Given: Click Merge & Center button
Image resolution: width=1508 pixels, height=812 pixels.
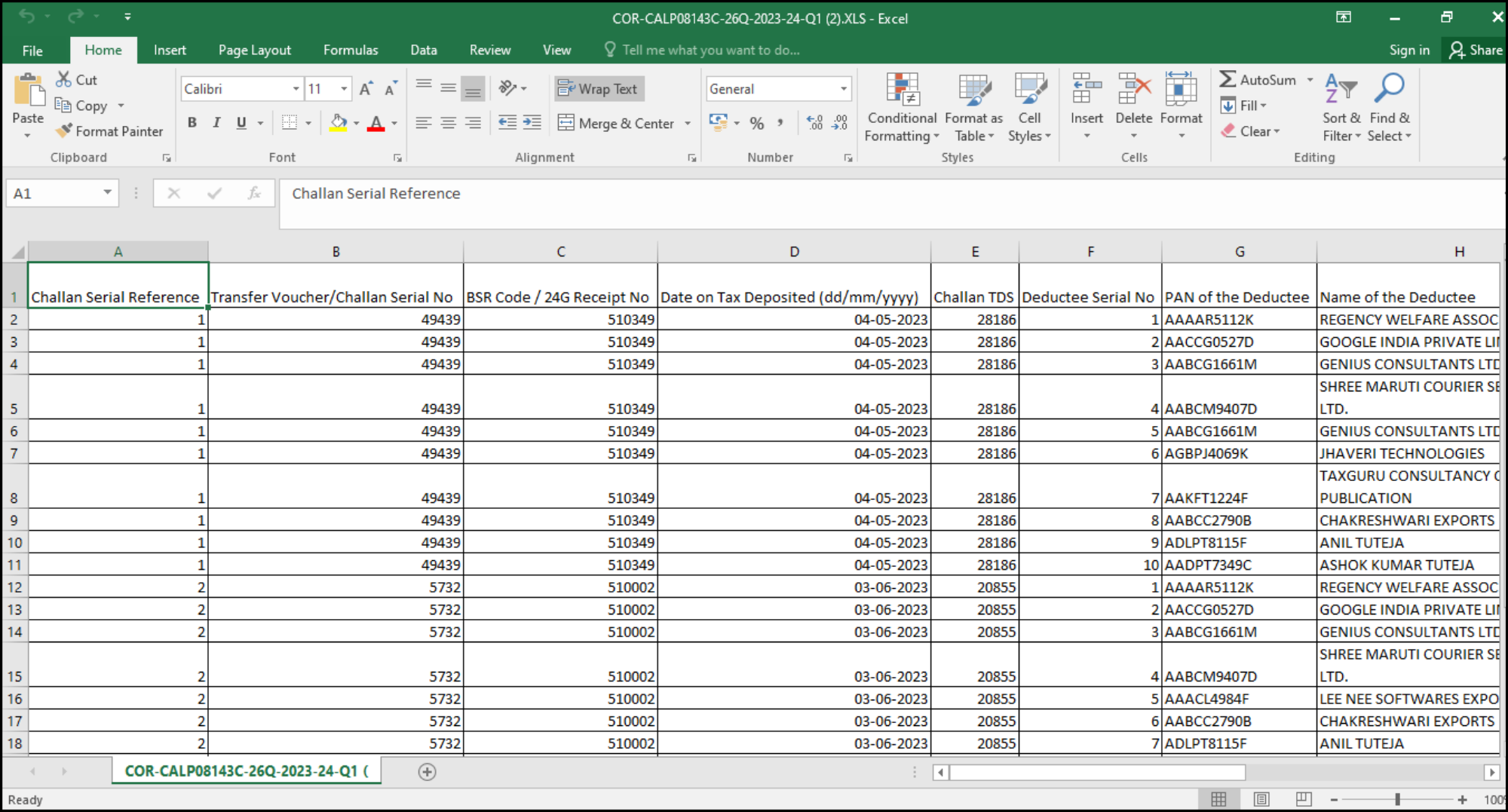Looking at the screenshot, I should point(616,123).
